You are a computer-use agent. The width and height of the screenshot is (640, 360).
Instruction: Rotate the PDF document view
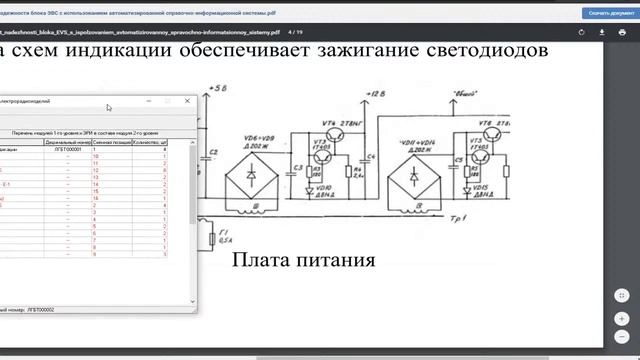click(582, 32)
